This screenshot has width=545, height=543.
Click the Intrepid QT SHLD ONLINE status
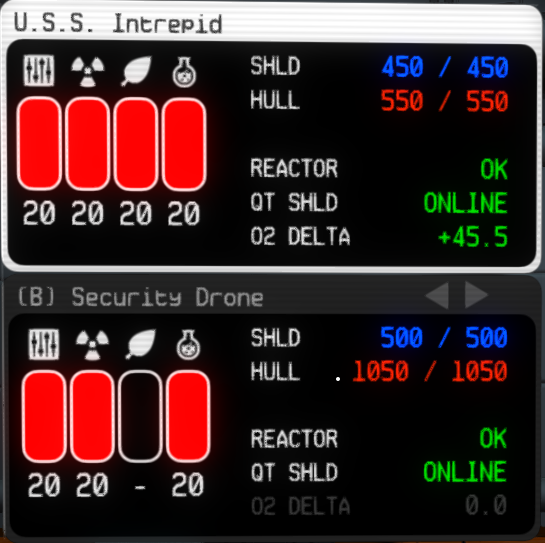pos(465,203)
